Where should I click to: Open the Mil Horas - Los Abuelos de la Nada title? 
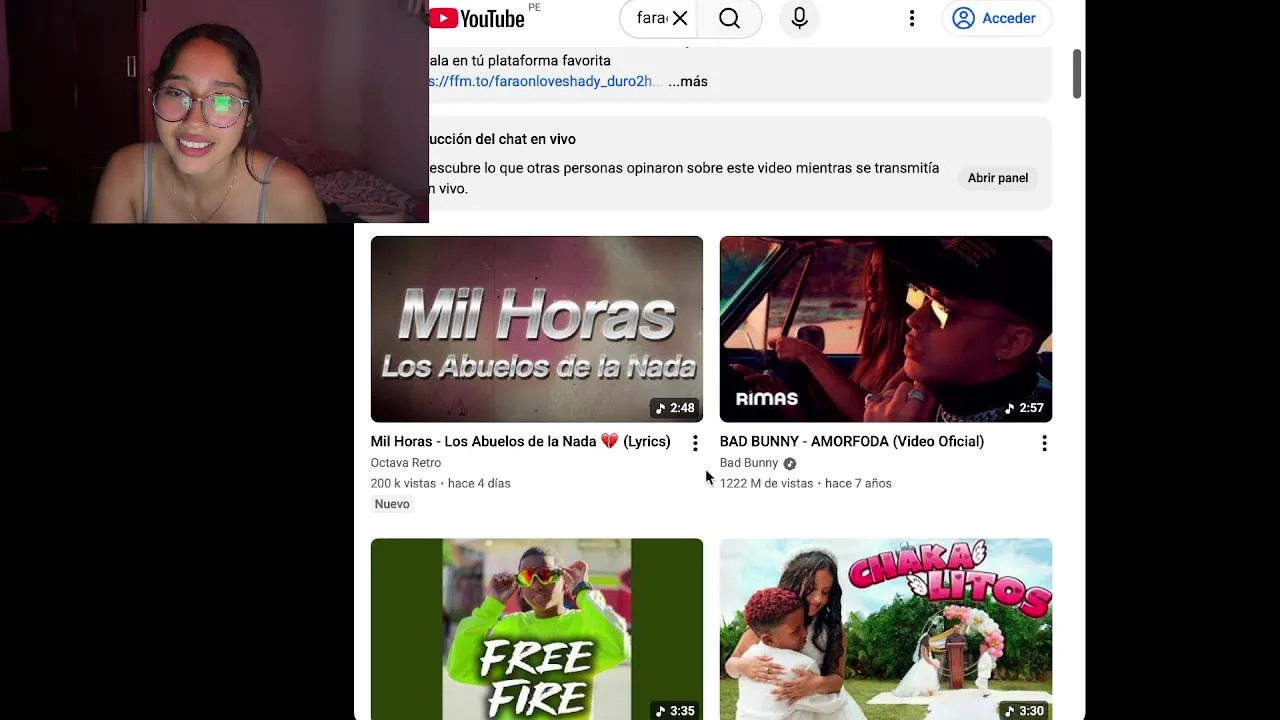(x=520, y=441)
